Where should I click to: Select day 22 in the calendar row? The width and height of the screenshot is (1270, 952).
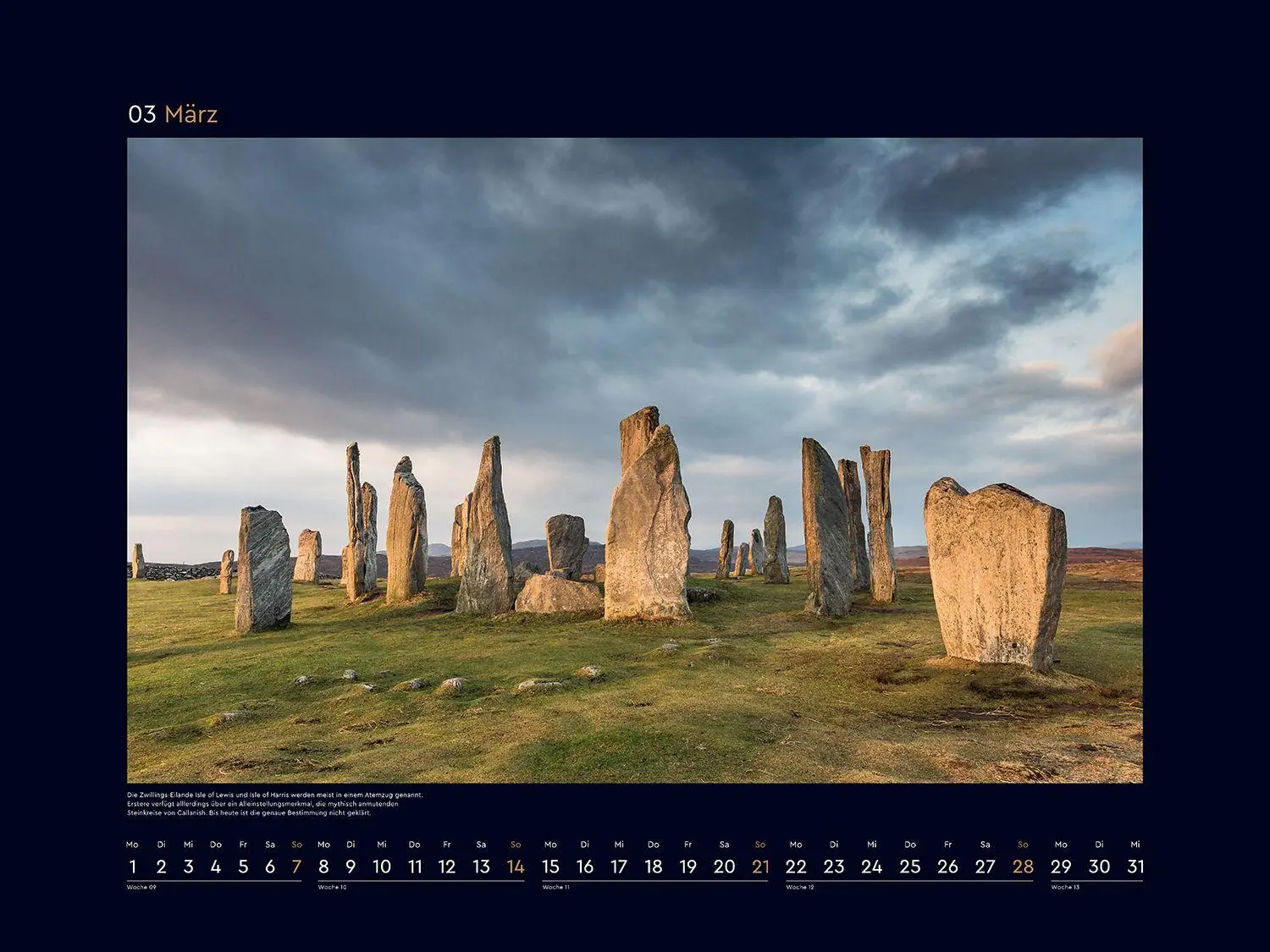[x=796, y=867]
